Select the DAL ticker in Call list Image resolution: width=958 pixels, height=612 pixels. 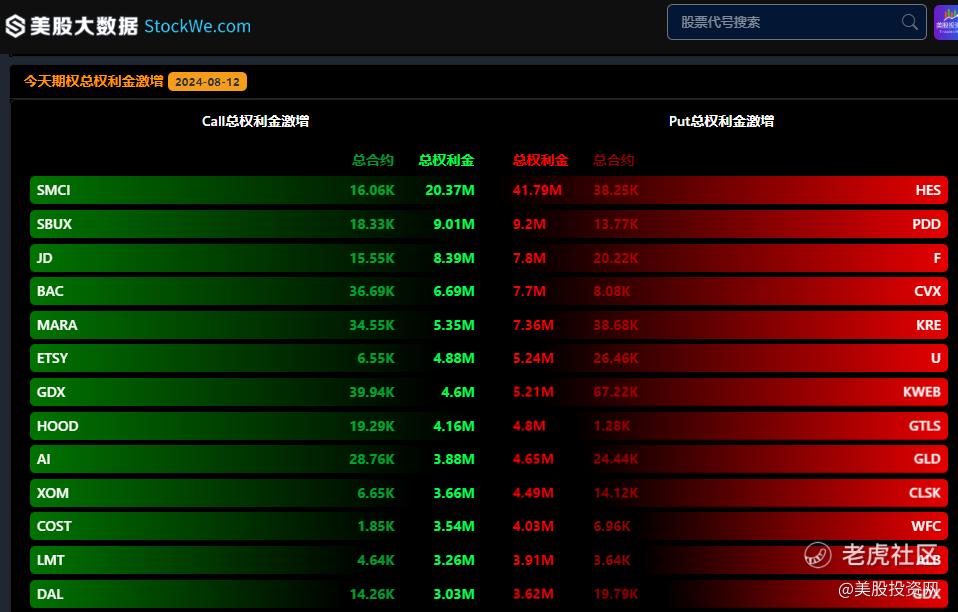tap(50, 594)
